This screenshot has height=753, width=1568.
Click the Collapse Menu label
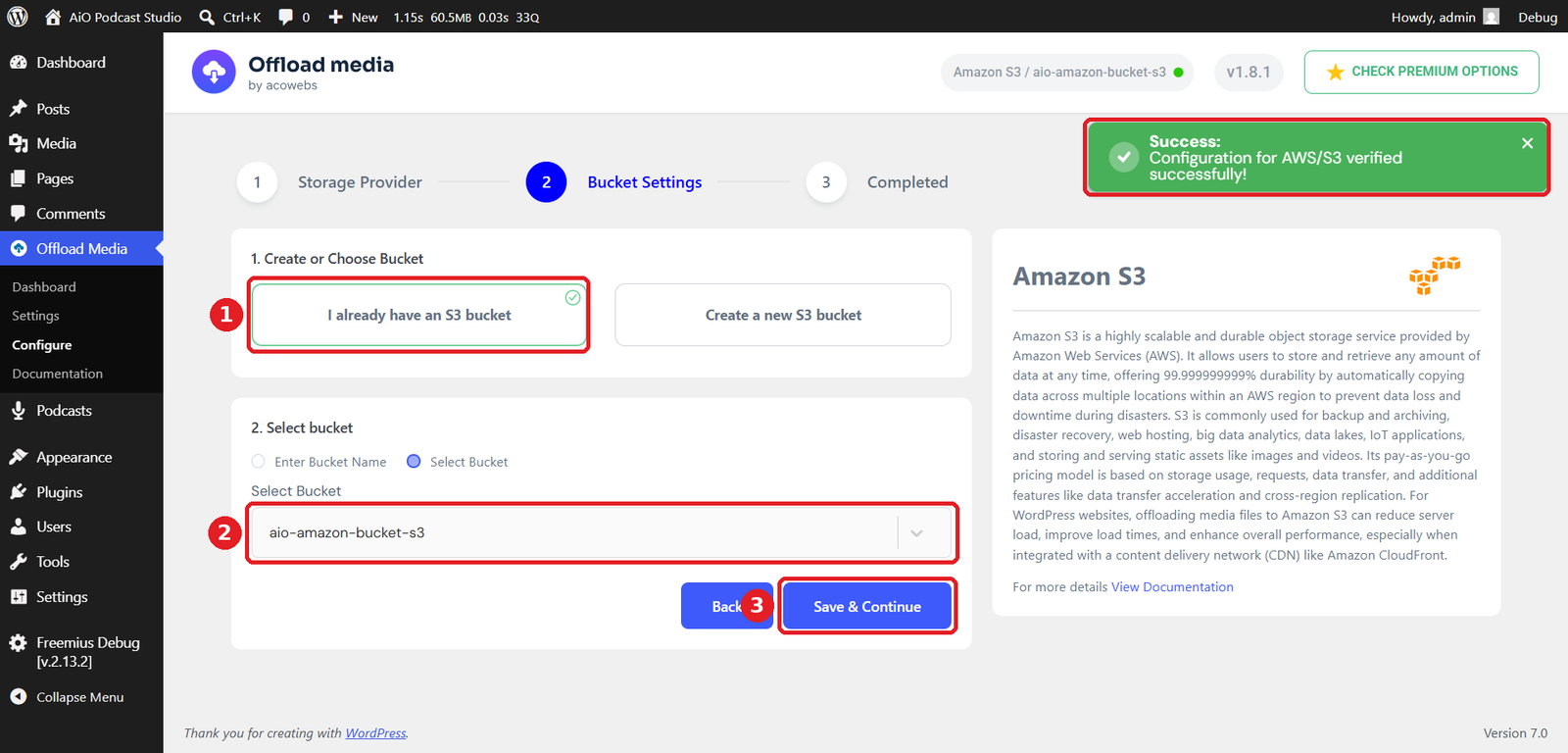(x=80, y=697)
